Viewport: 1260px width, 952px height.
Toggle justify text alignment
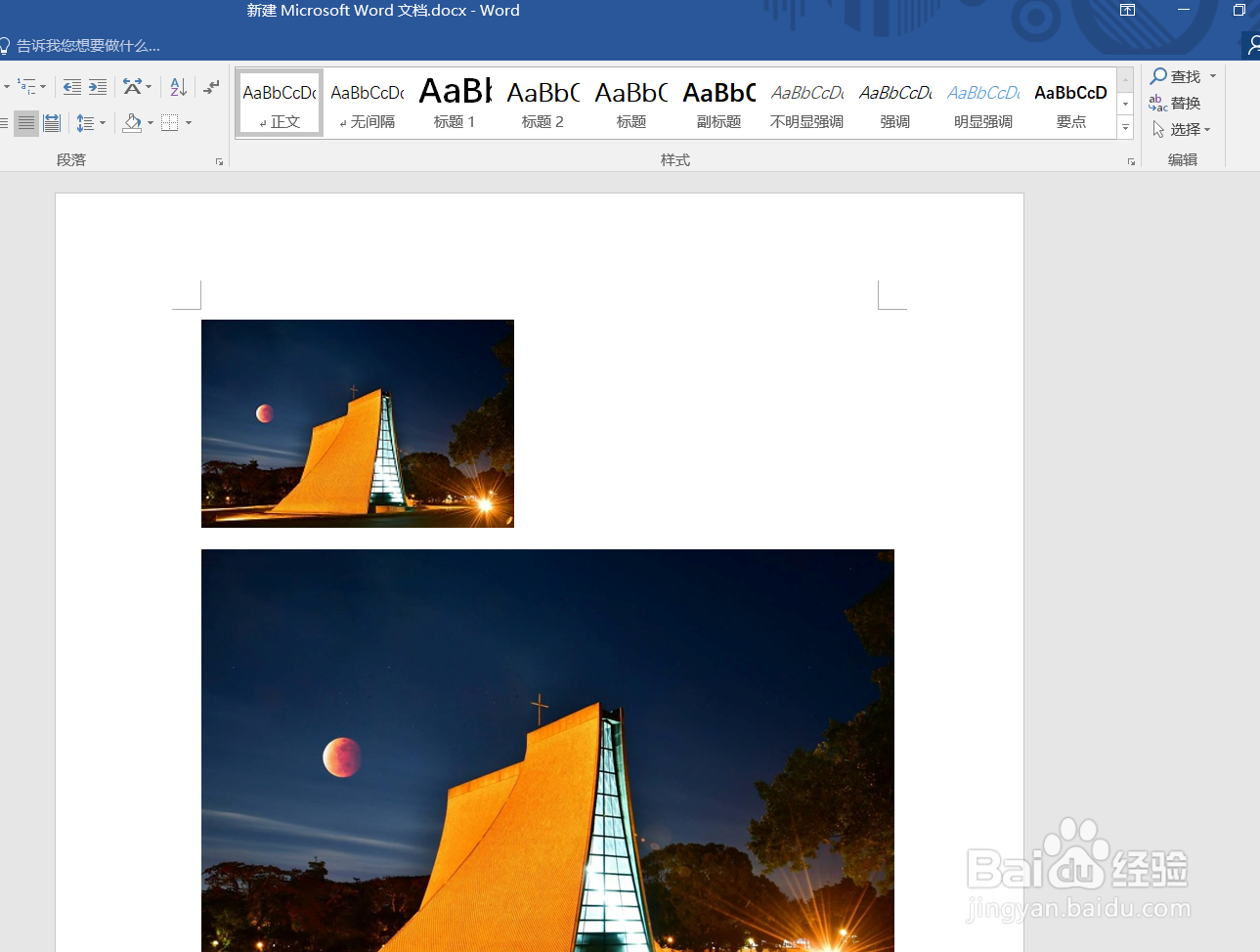[26, 123]
